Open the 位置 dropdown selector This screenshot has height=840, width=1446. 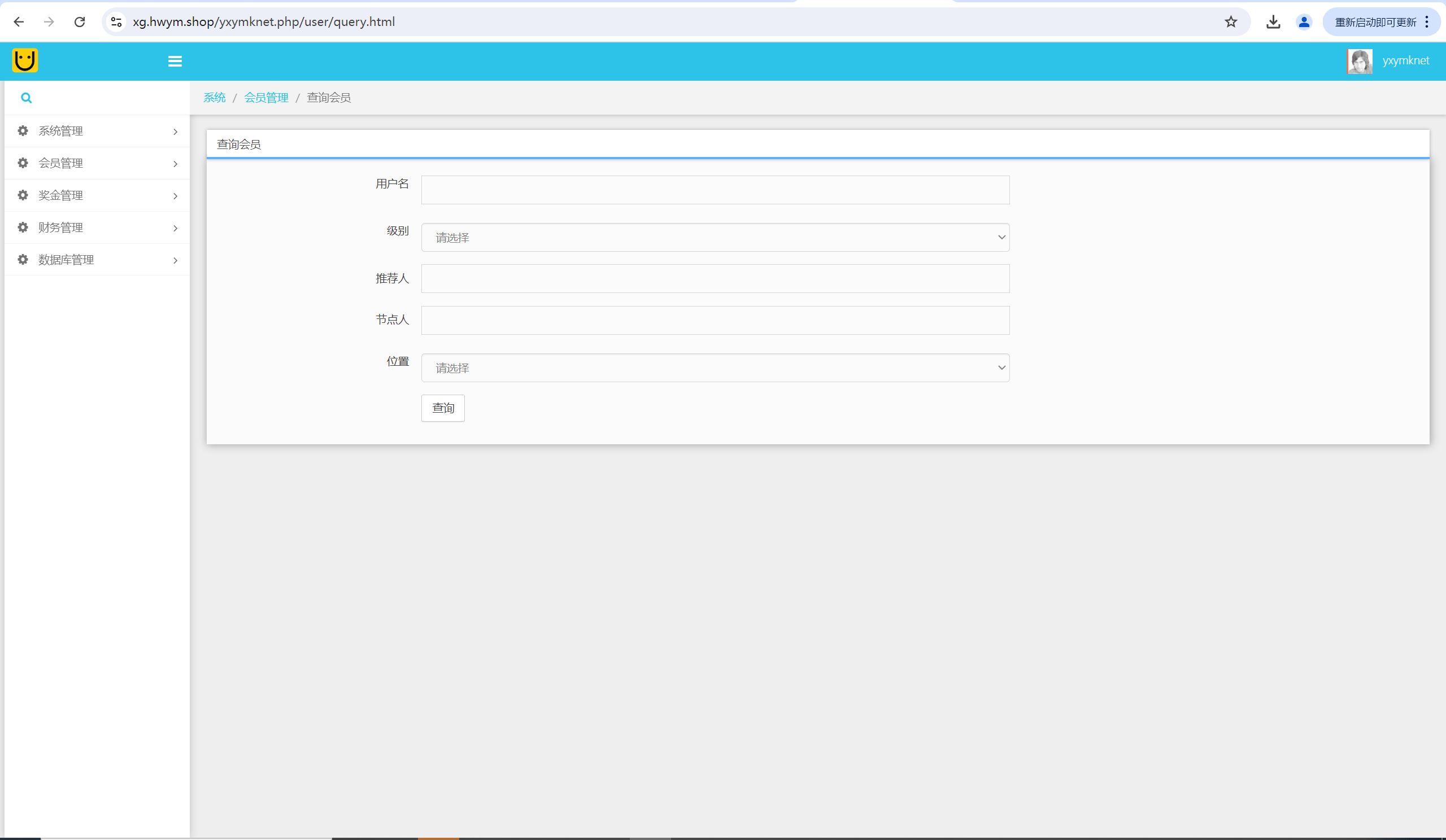[x=715, y=368]
